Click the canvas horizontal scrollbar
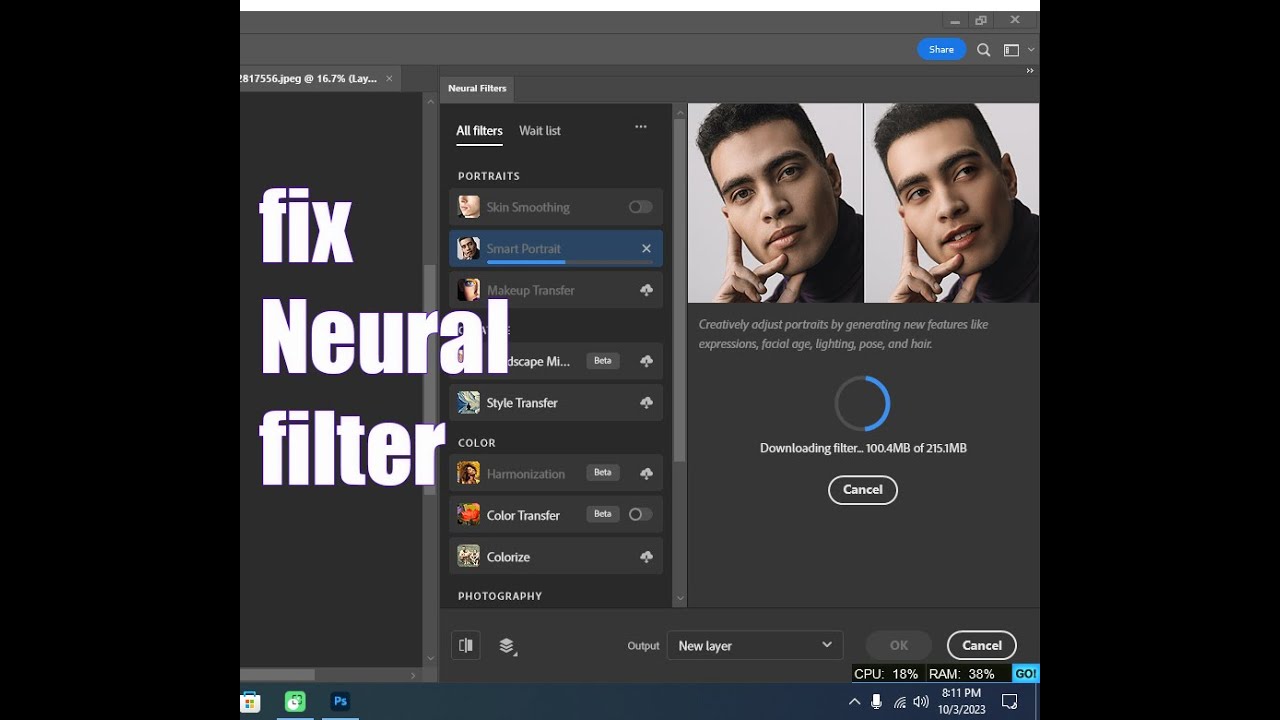Screen dimensions: 1280x720 pos(278,676)
